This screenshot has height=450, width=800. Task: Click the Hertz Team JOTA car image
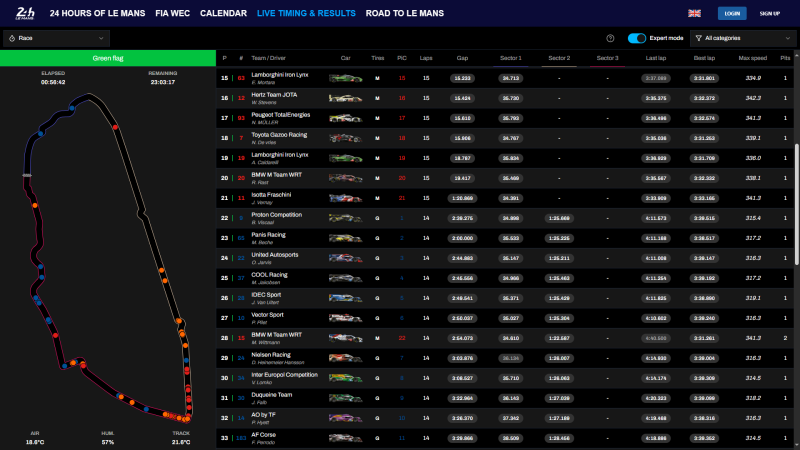345,98
